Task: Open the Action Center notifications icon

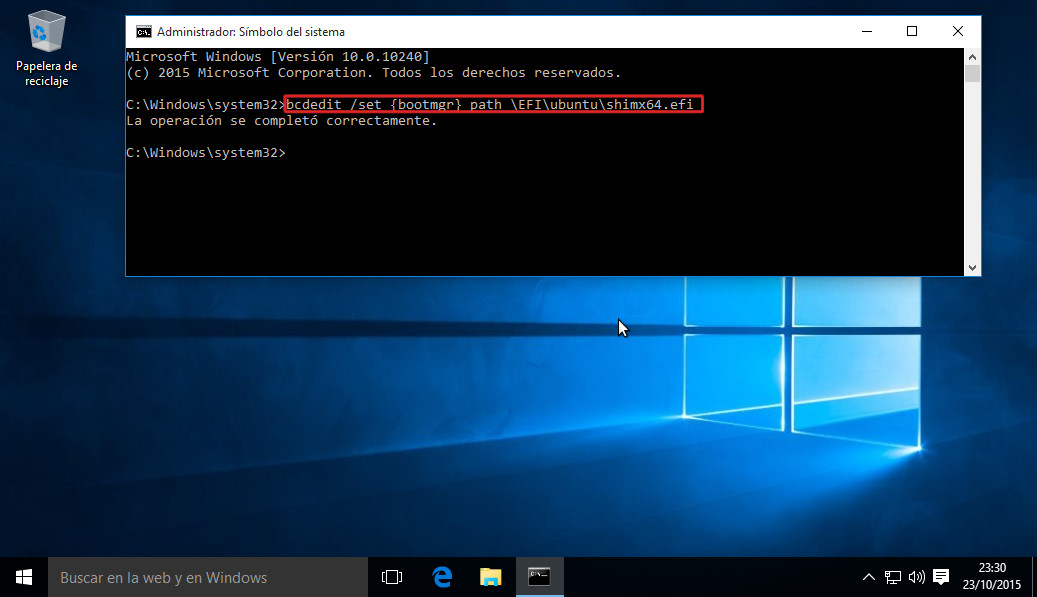Action: click(941, 577)
